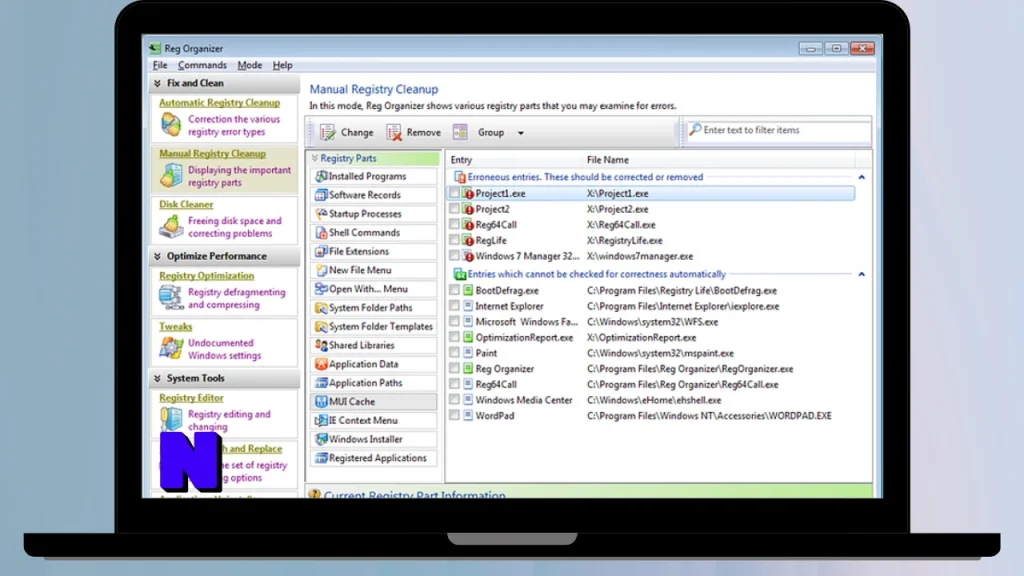Tick the Internet Explorer entry checkbox
The height and width of the screenshot is (576, 1024).
coord(454,306)
